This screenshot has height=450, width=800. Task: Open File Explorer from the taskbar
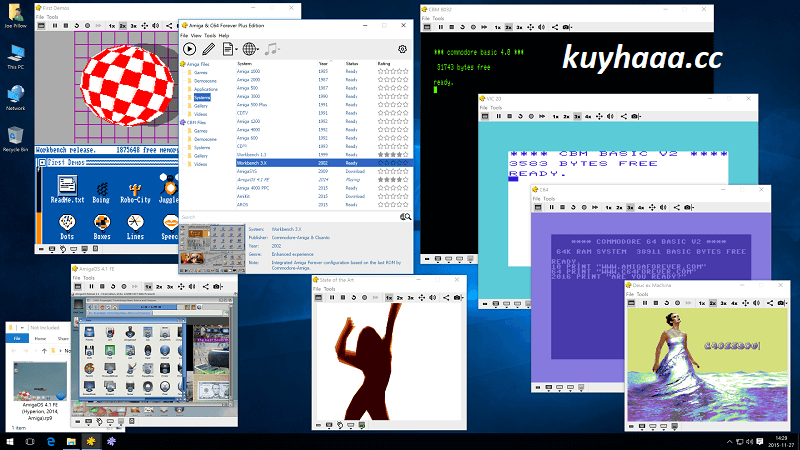coord(71,441)
